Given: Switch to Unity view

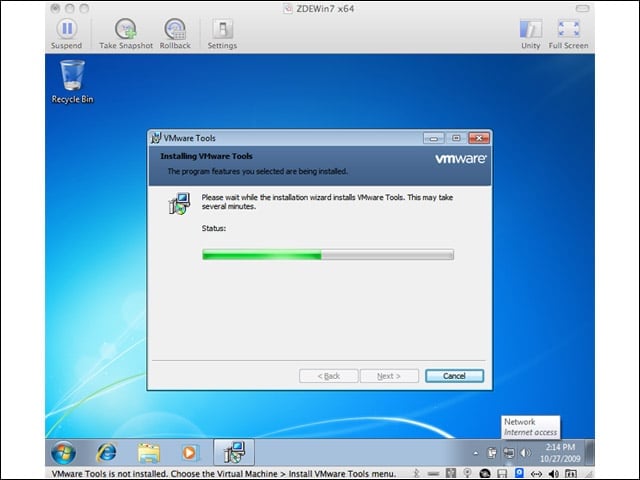Looking at the screenshot, I should coord(531,33).
